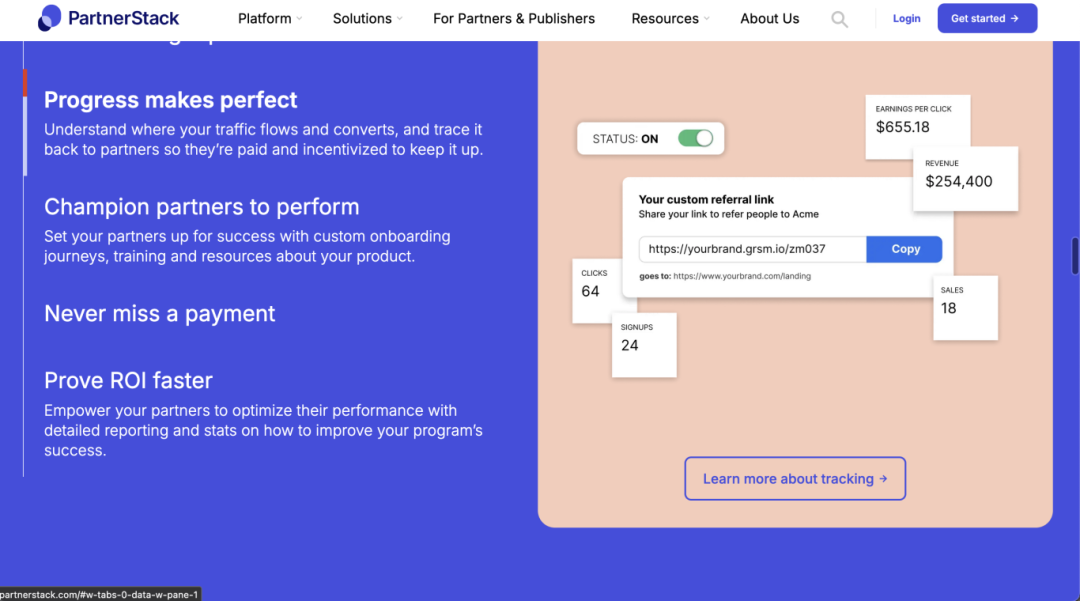
Task: Select the Champion partners to perform tab
Action: coord(201,207)
